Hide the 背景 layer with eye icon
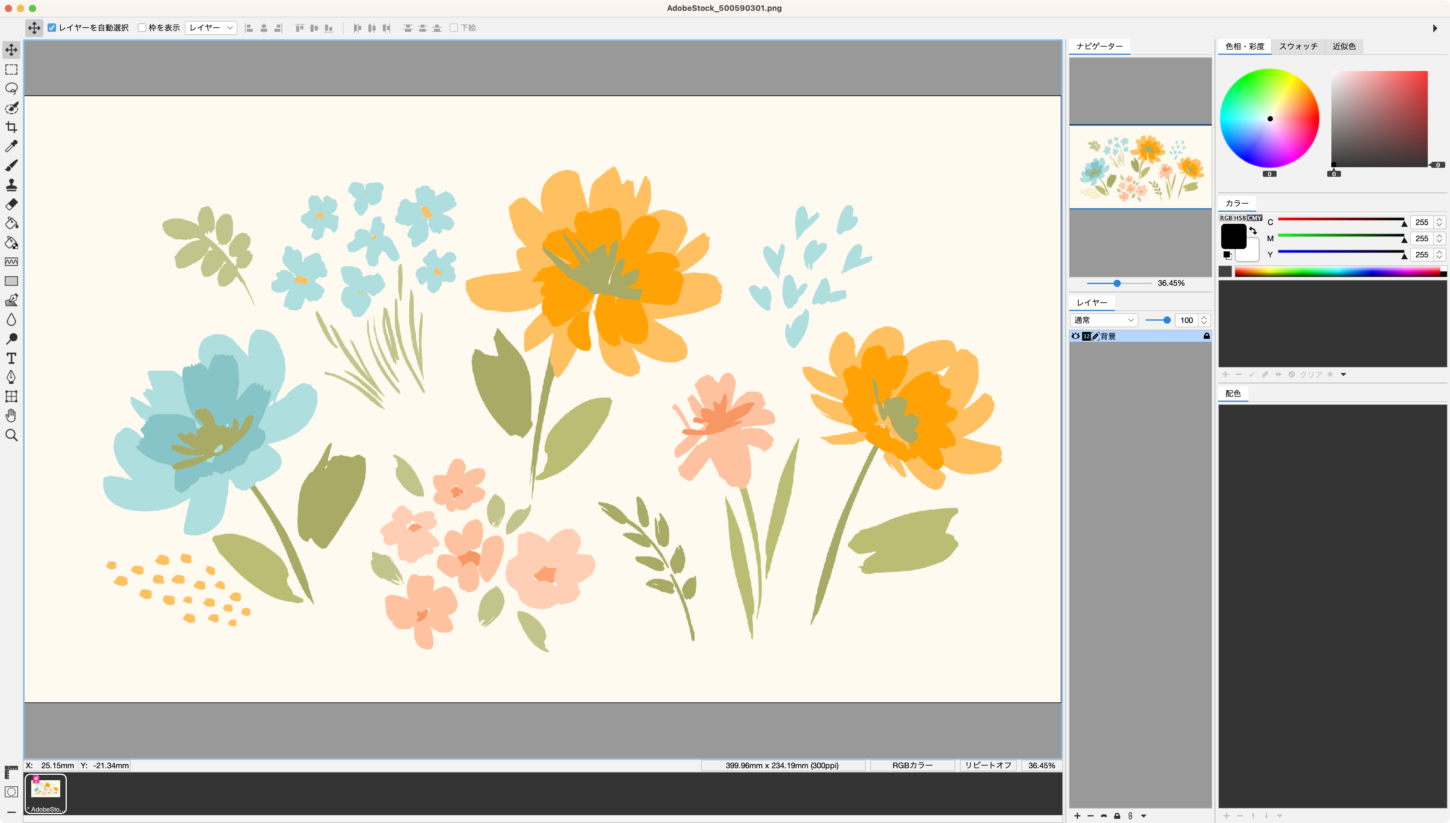Screen dimensions: 1450x823 coord(1076,336)
